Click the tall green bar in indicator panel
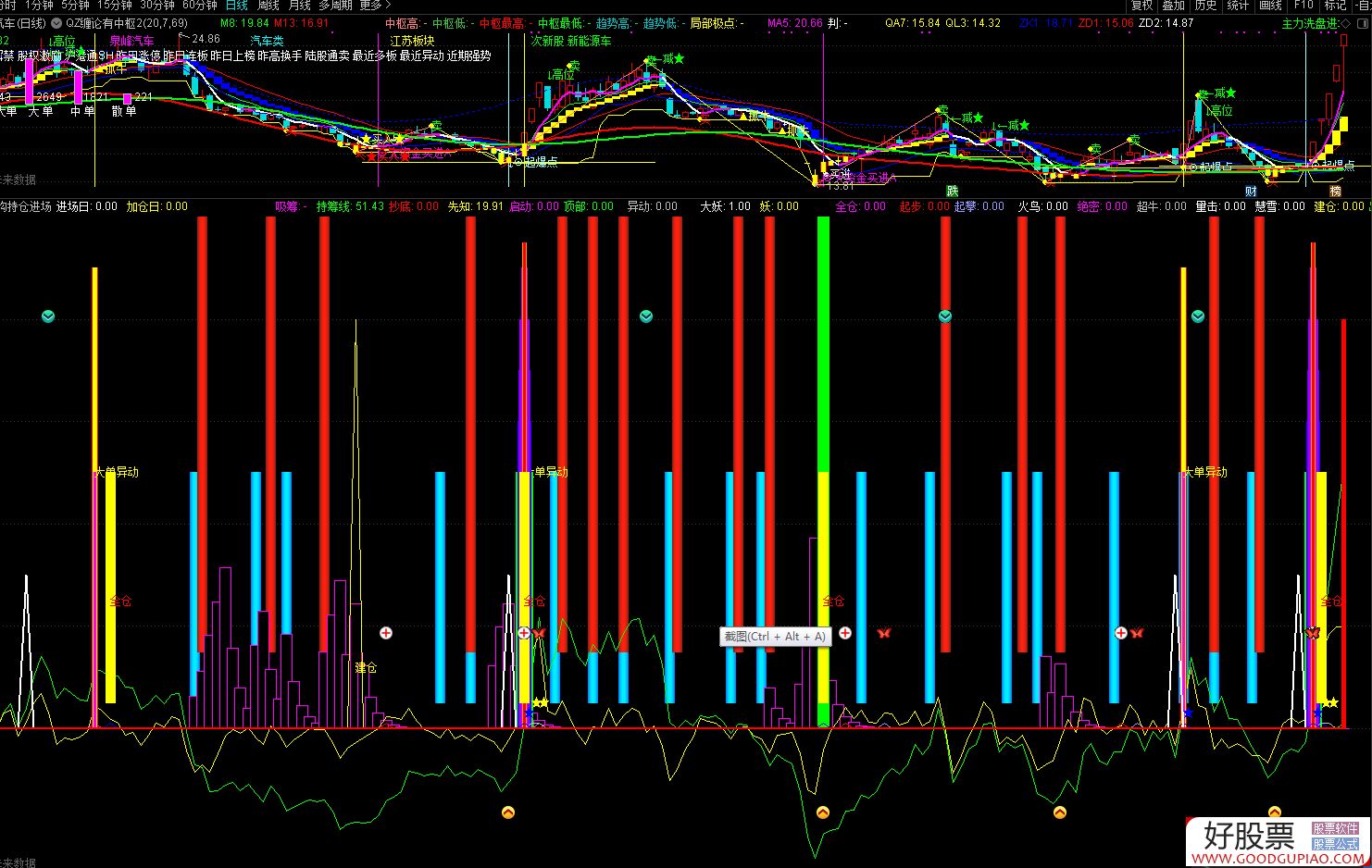Viewport: 1372px width, 868px height. (x=823, y=342)
